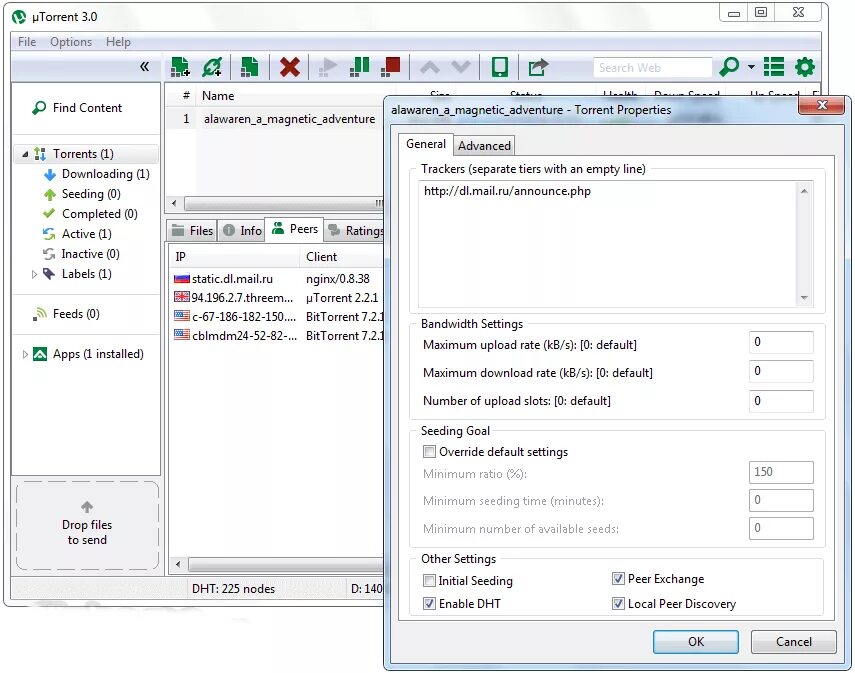This screenshot has height=673, width=855.
Task: Select Apps (1 installed) in sidebar
Action: (88, 354)
